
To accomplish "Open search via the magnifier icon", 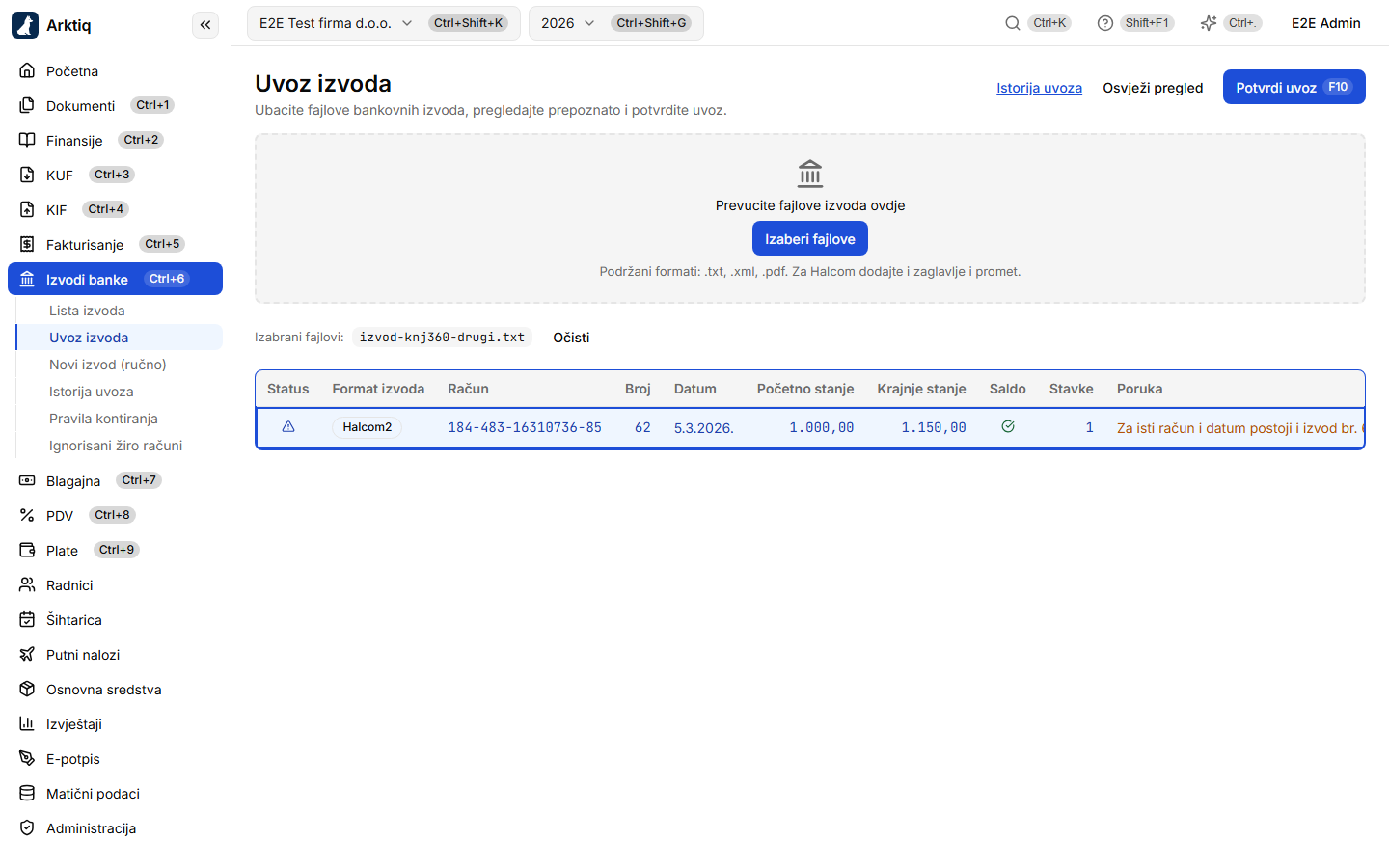I will click(1013, 23).
